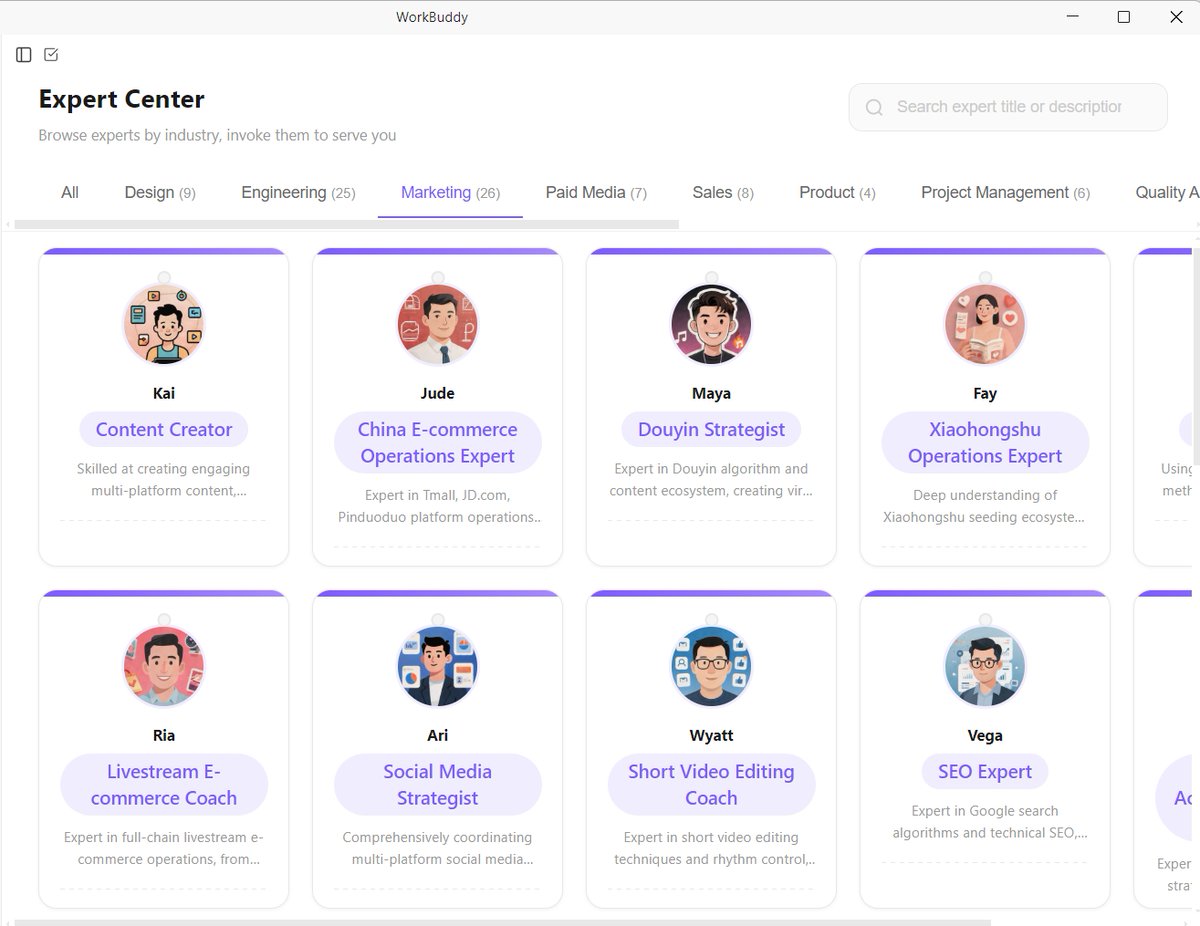Open the Paid Media tab

(x=596, y=192)
